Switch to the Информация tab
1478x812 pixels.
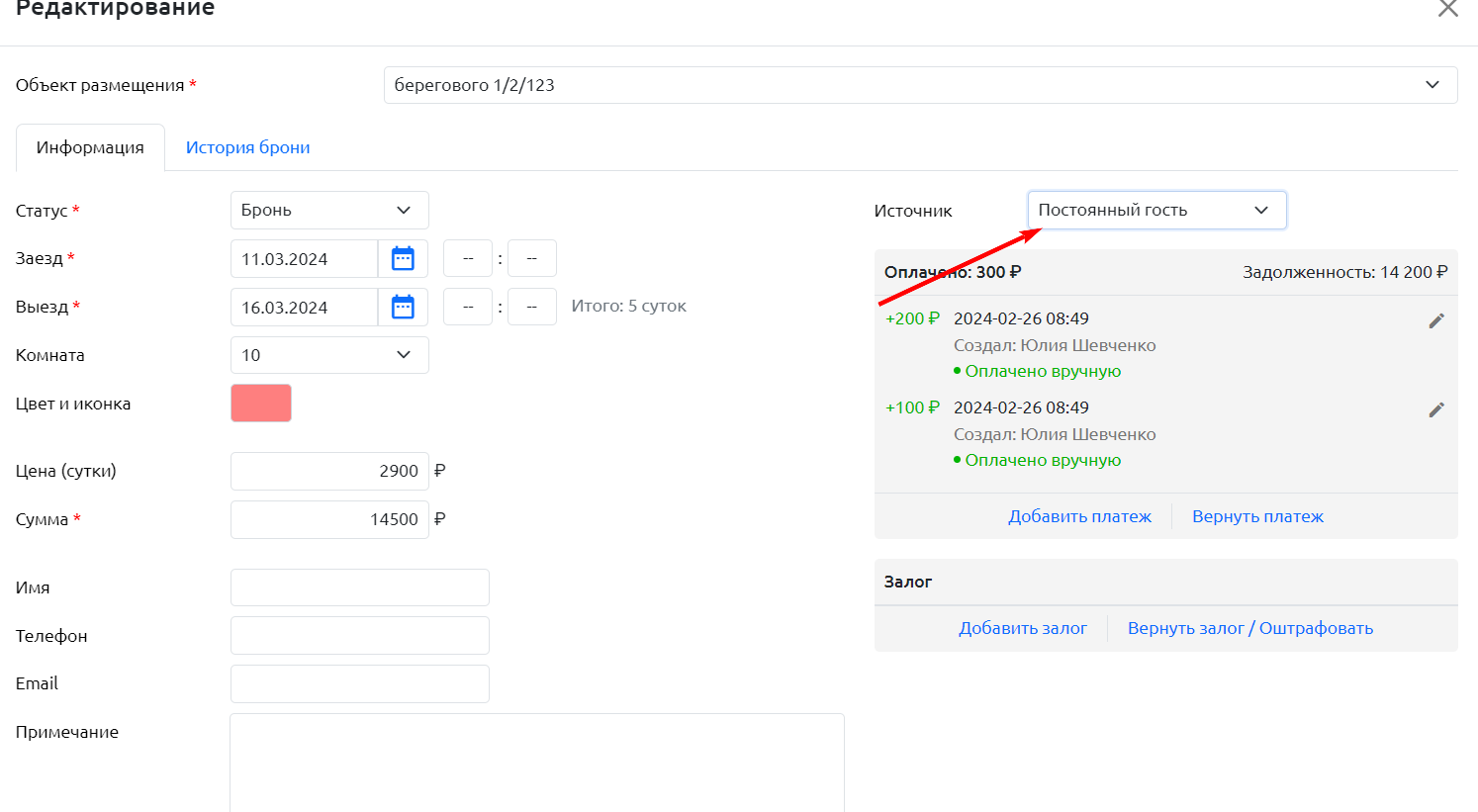[90, 147]
